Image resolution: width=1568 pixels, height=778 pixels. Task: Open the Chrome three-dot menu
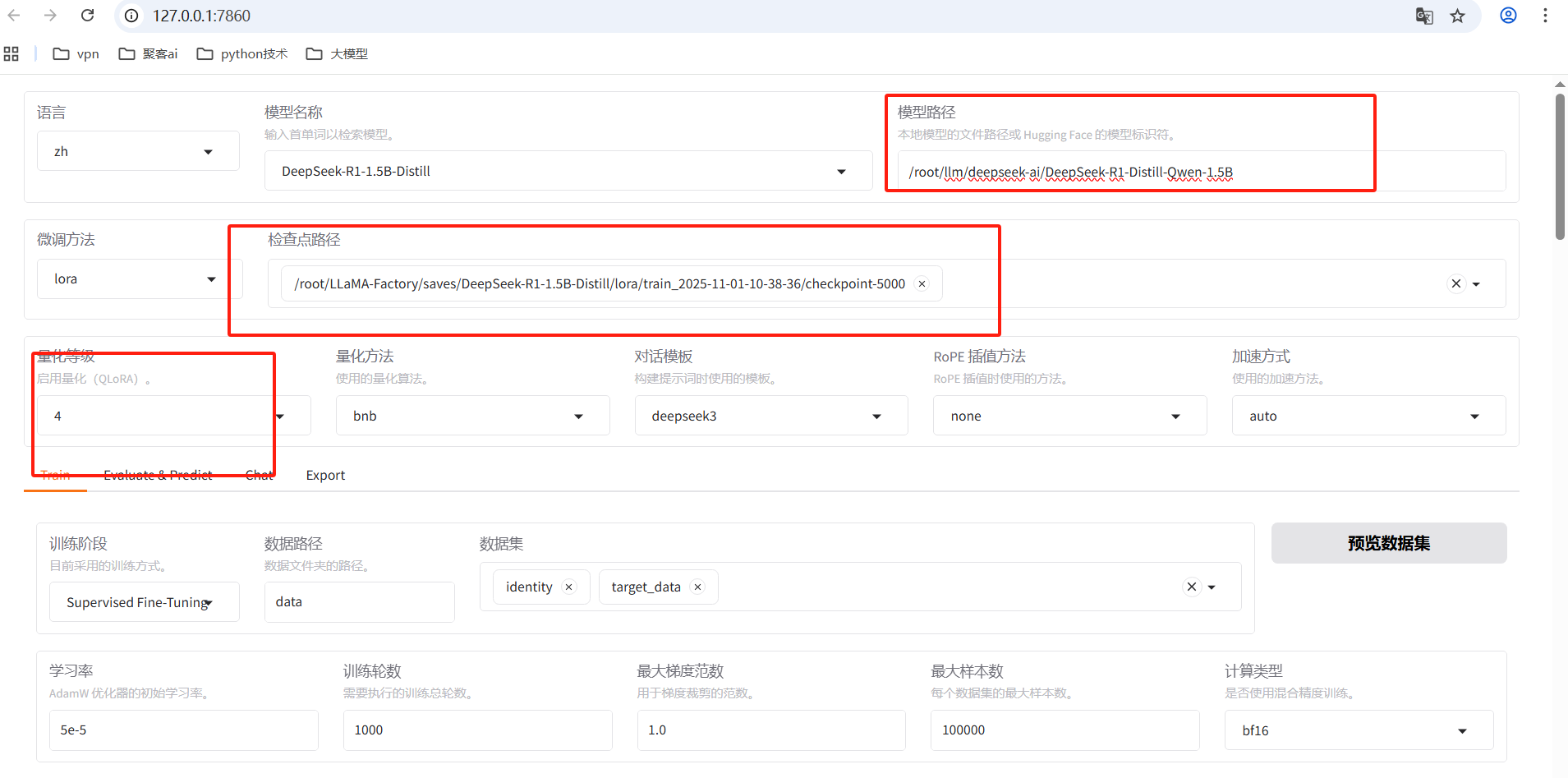tap(1545, 16)
